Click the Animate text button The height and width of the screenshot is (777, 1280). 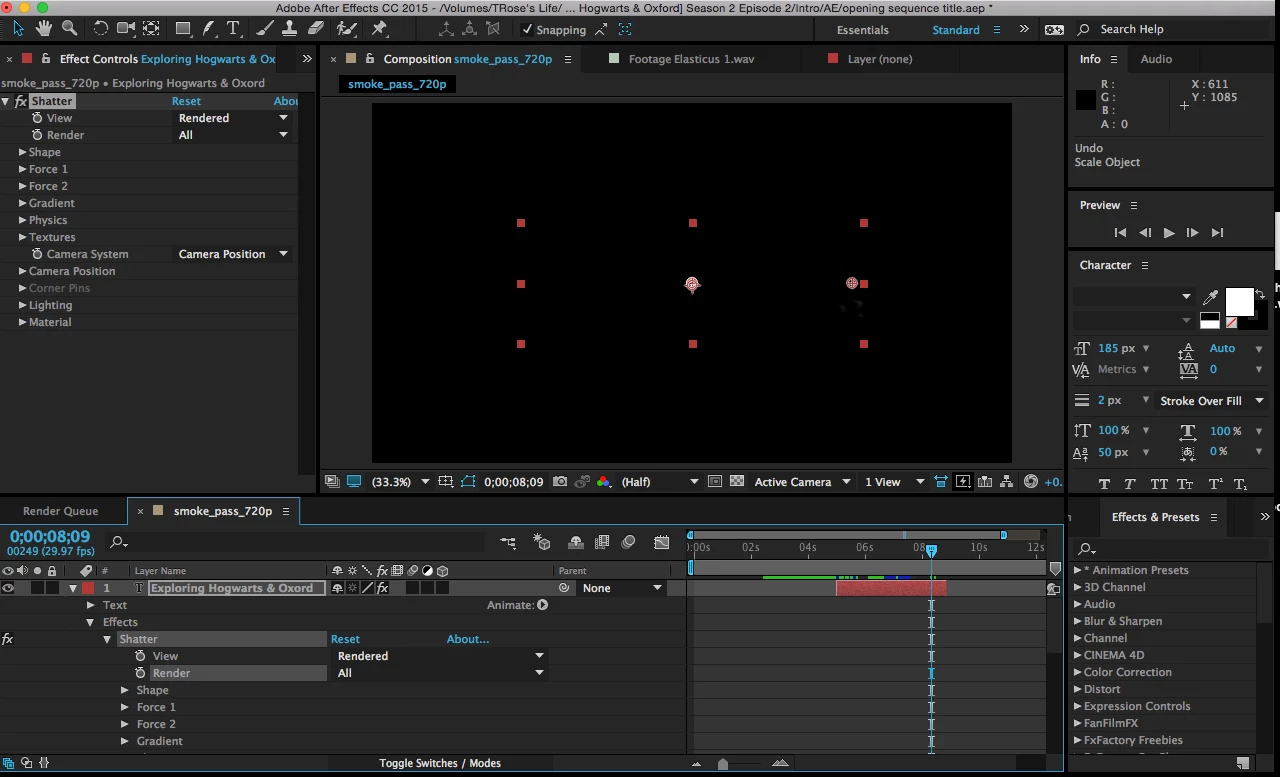(542, 605)
